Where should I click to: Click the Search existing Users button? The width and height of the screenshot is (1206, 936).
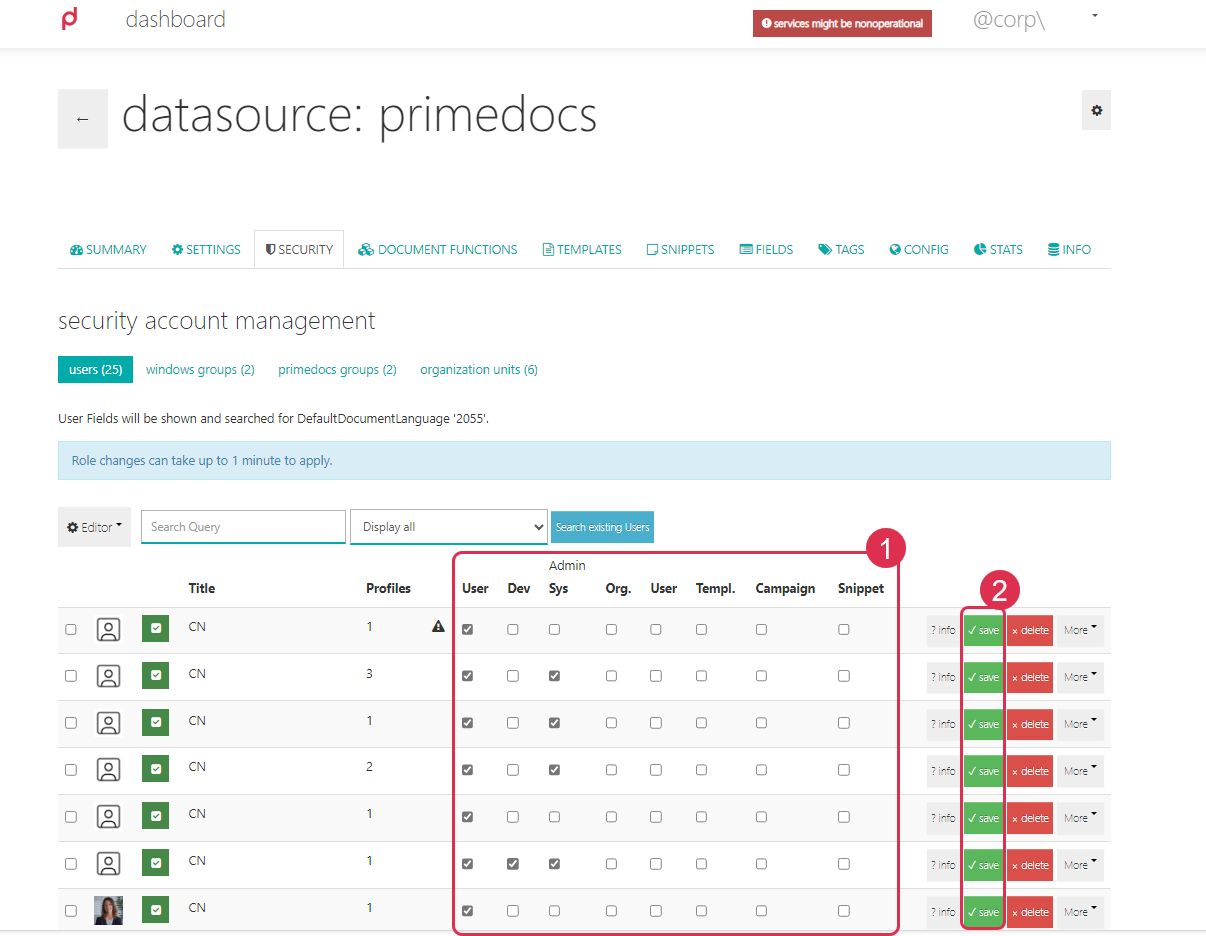point(602,527)
